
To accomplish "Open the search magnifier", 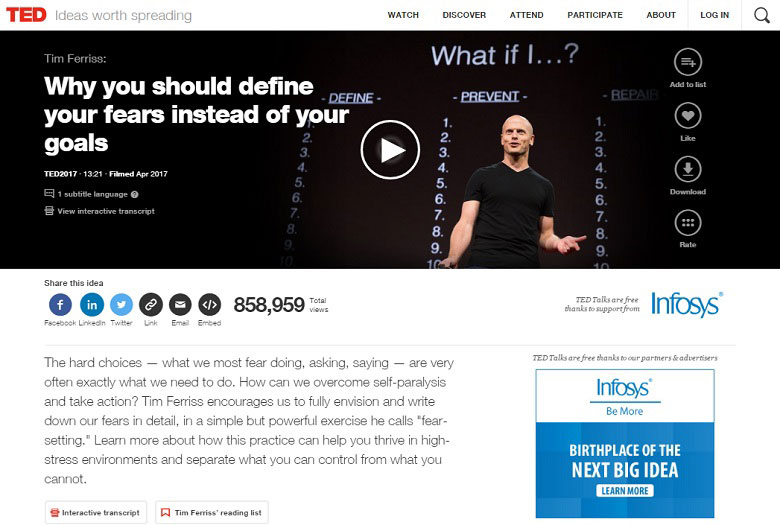I will pyautogui.click(x=761, y=15).
